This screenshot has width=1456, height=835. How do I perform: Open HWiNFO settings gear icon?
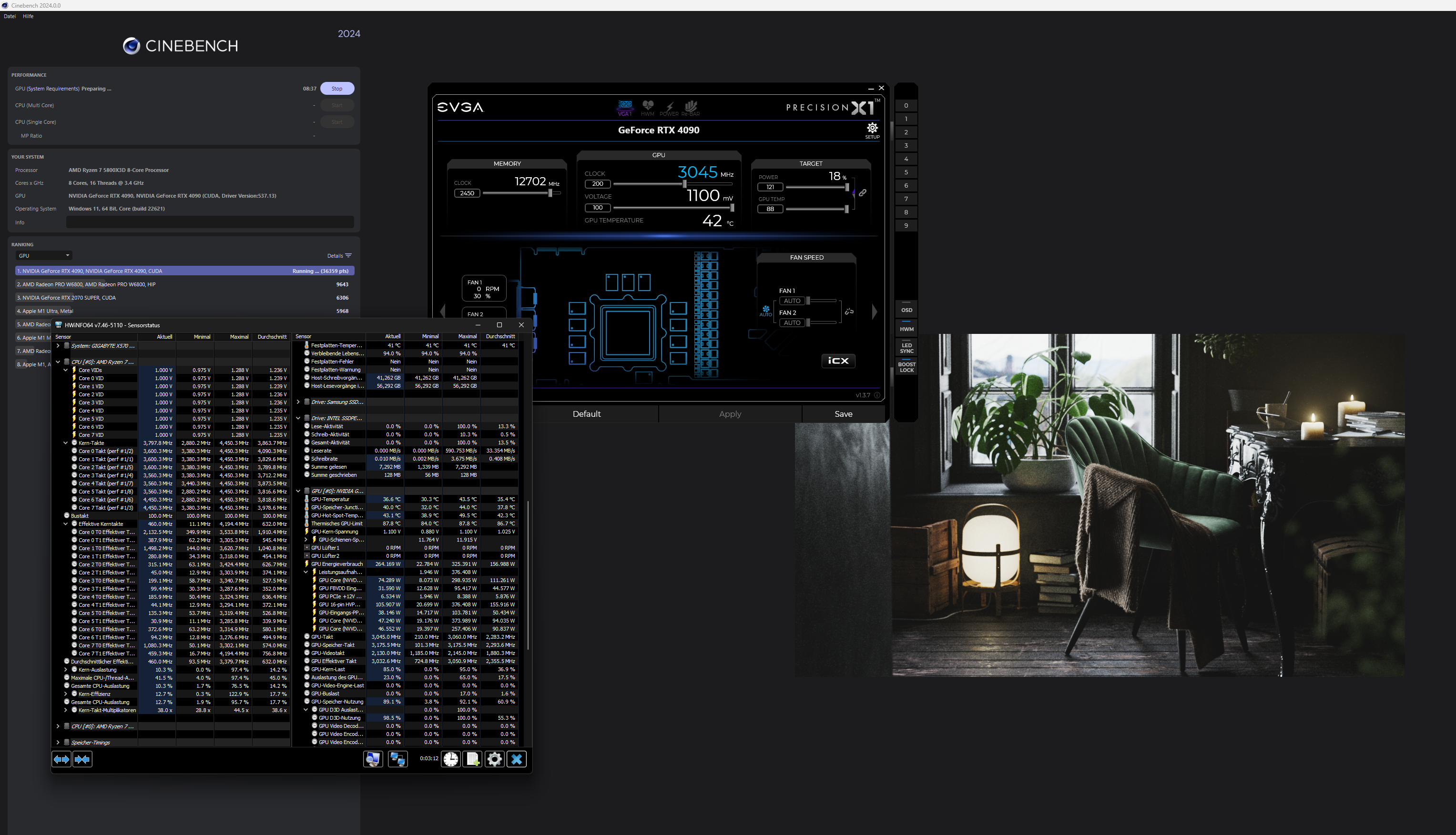[495, 759]
